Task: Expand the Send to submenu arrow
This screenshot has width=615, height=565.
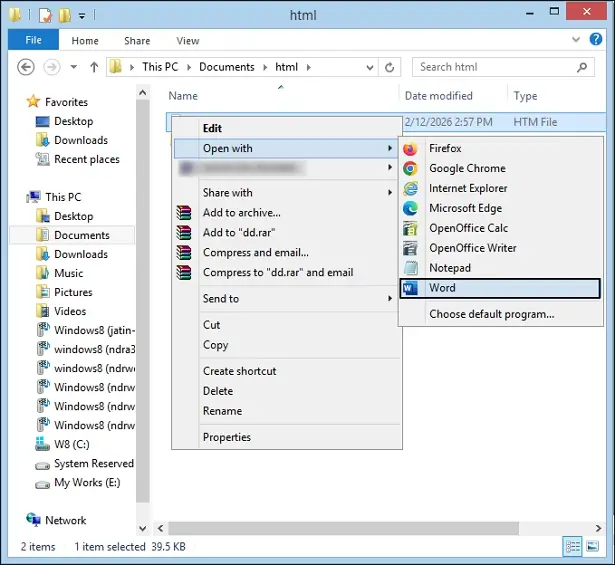Action: tap(390, 299)
